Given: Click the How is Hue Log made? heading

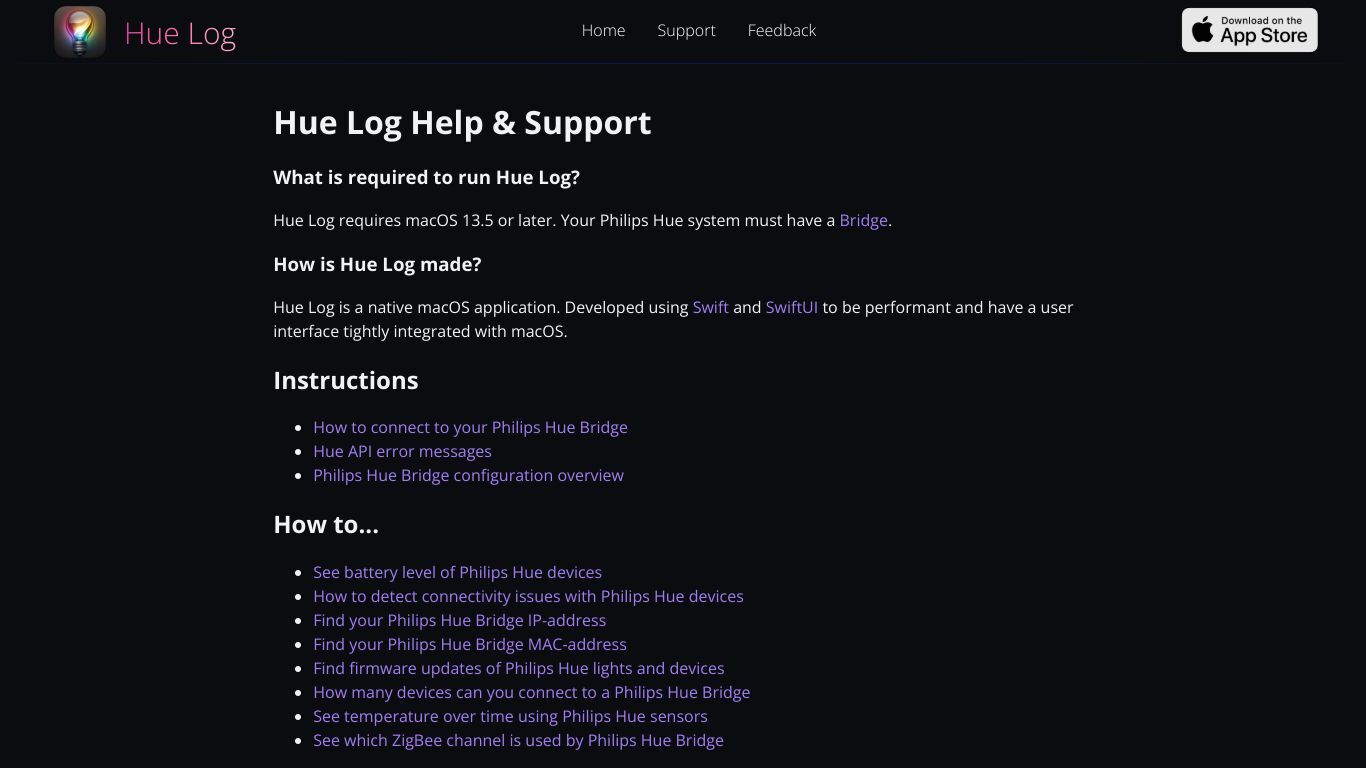Looking at the screenshot, I should point(377,264).
